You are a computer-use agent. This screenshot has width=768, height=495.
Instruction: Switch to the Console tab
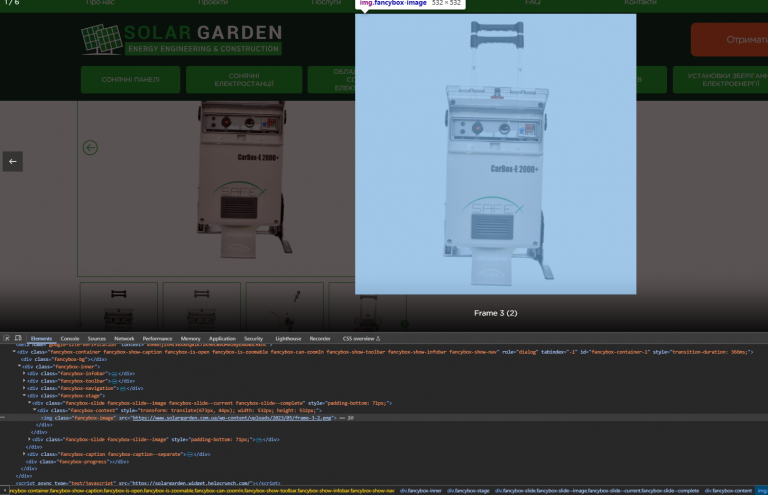(x=70, y=338)
